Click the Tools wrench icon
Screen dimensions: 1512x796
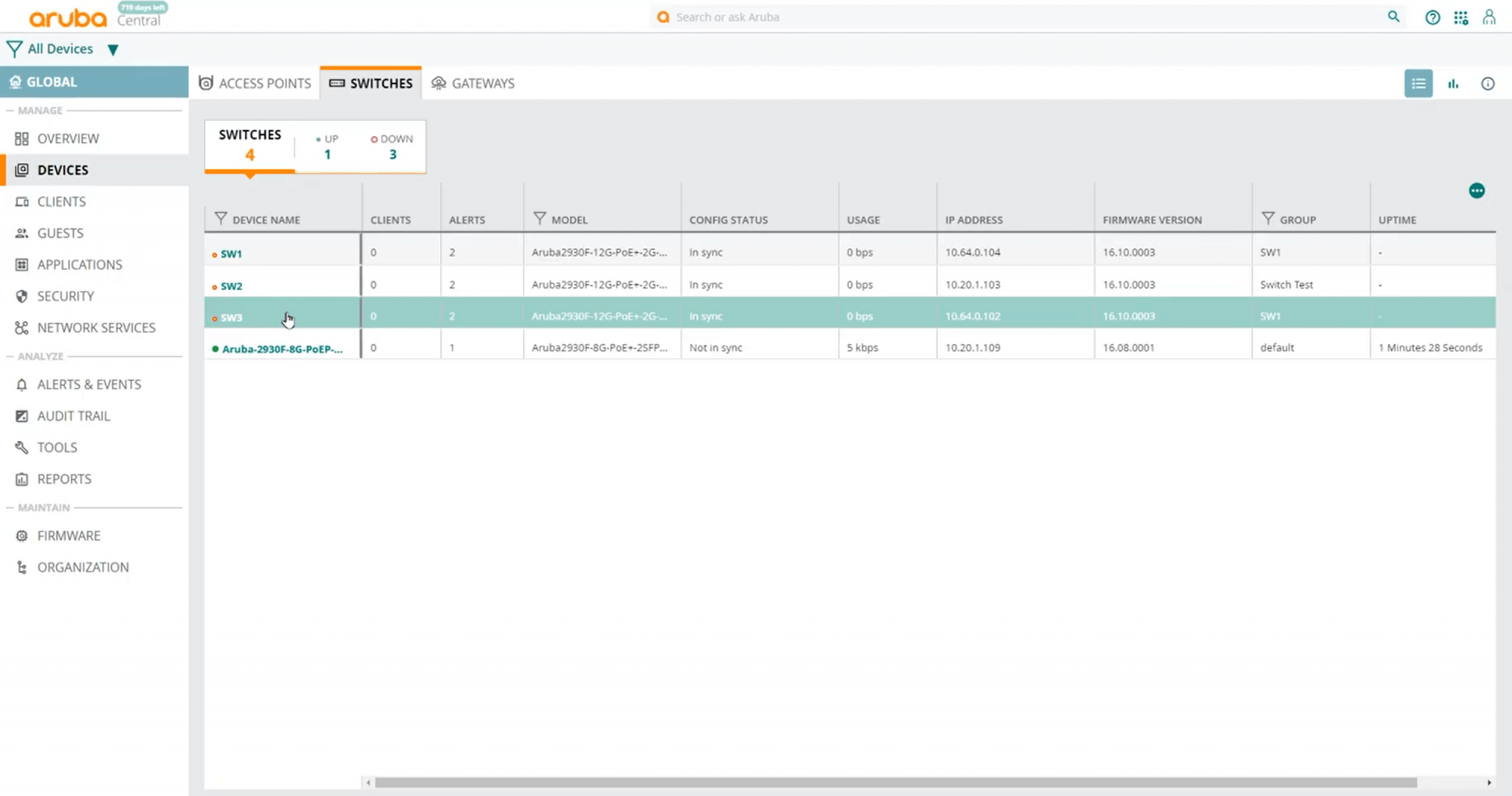click(x=21, y=447)
